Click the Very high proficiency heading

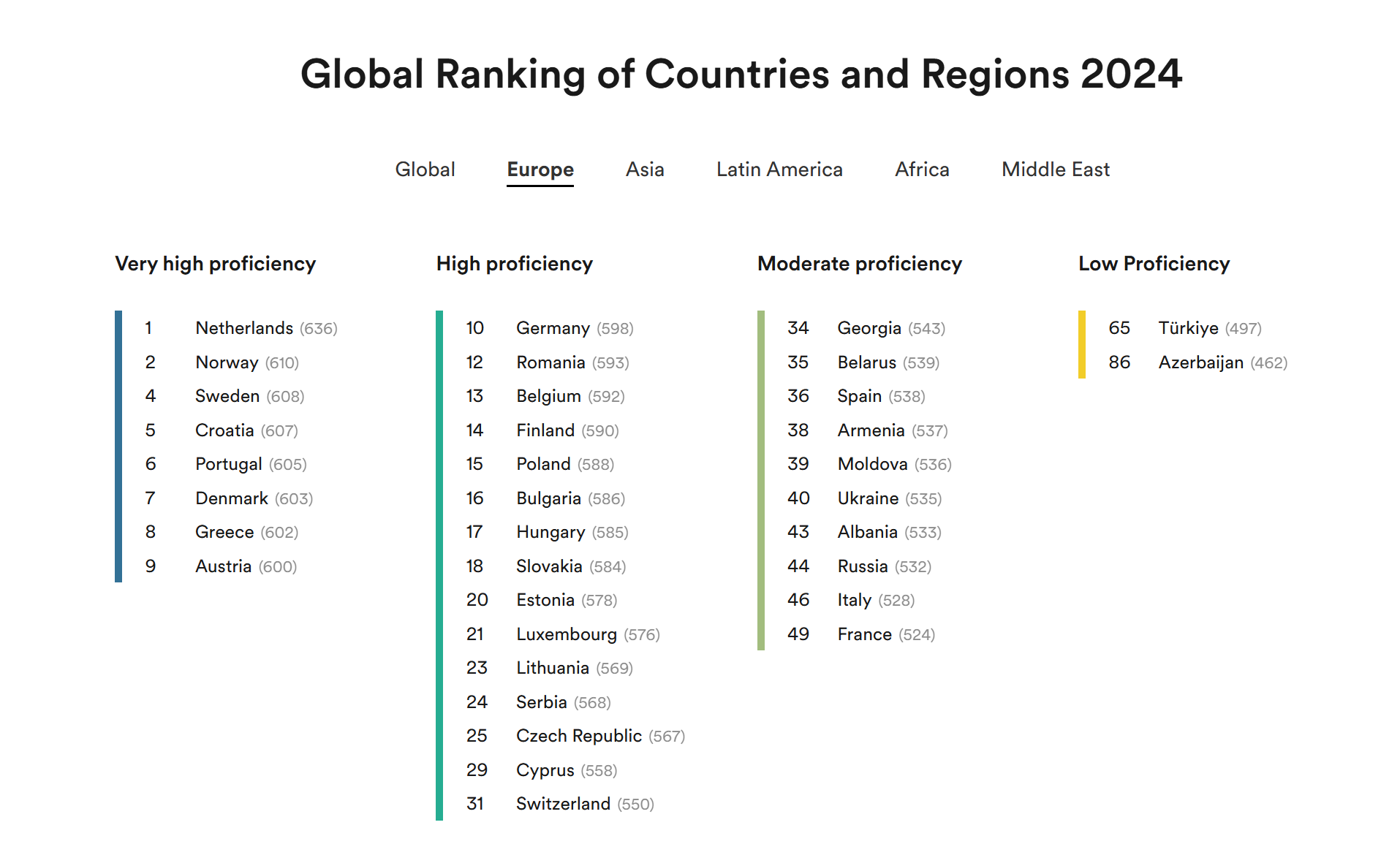[x=215, y=264]
